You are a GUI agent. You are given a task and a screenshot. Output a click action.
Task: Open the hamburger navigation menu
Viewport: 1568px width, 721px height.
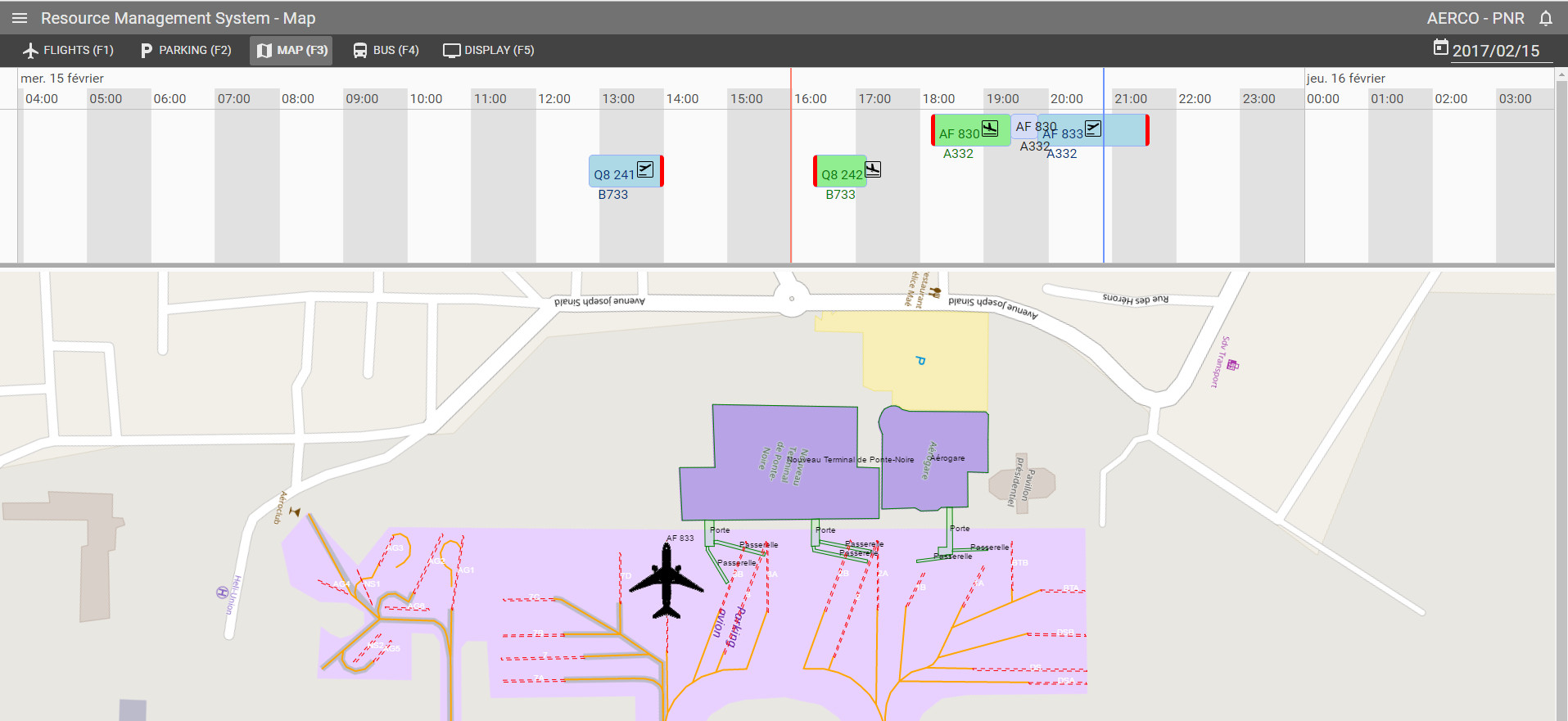[20, 18]
